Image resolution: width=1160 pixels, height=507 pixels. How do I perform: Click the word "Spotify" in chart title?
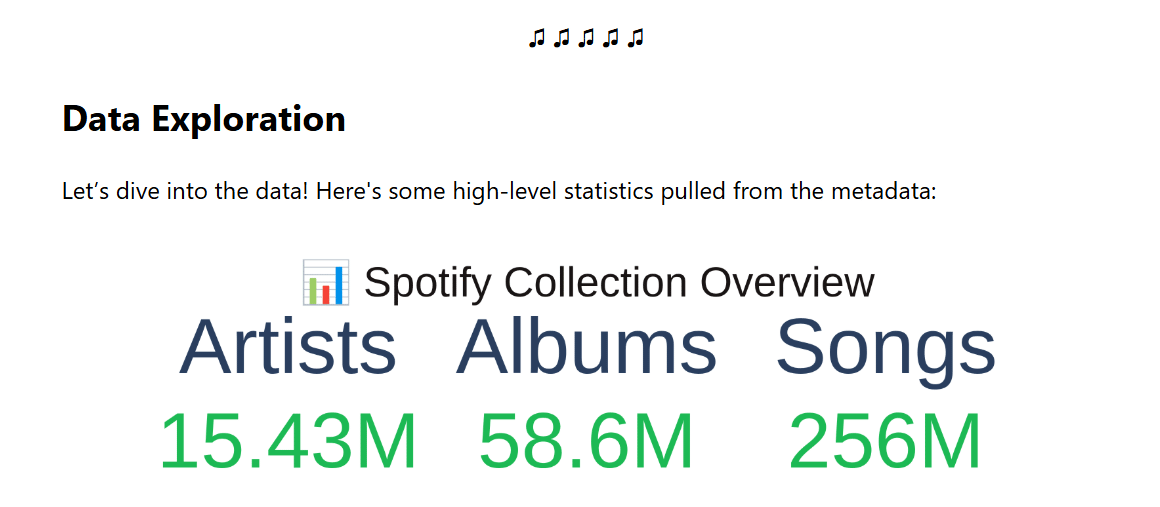[x=427, y=283]
